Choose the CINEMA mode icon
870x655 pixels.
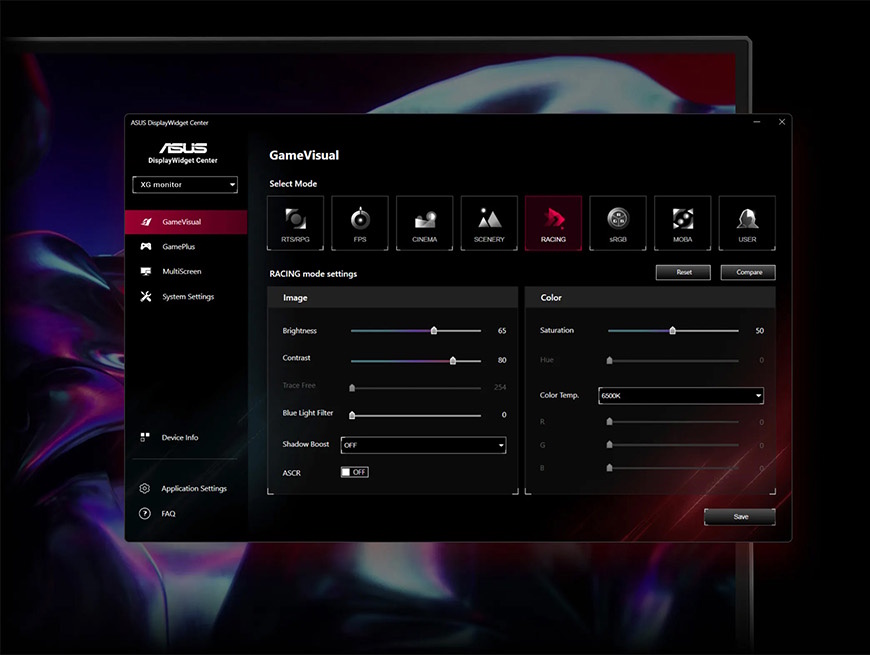pos(424,222)
